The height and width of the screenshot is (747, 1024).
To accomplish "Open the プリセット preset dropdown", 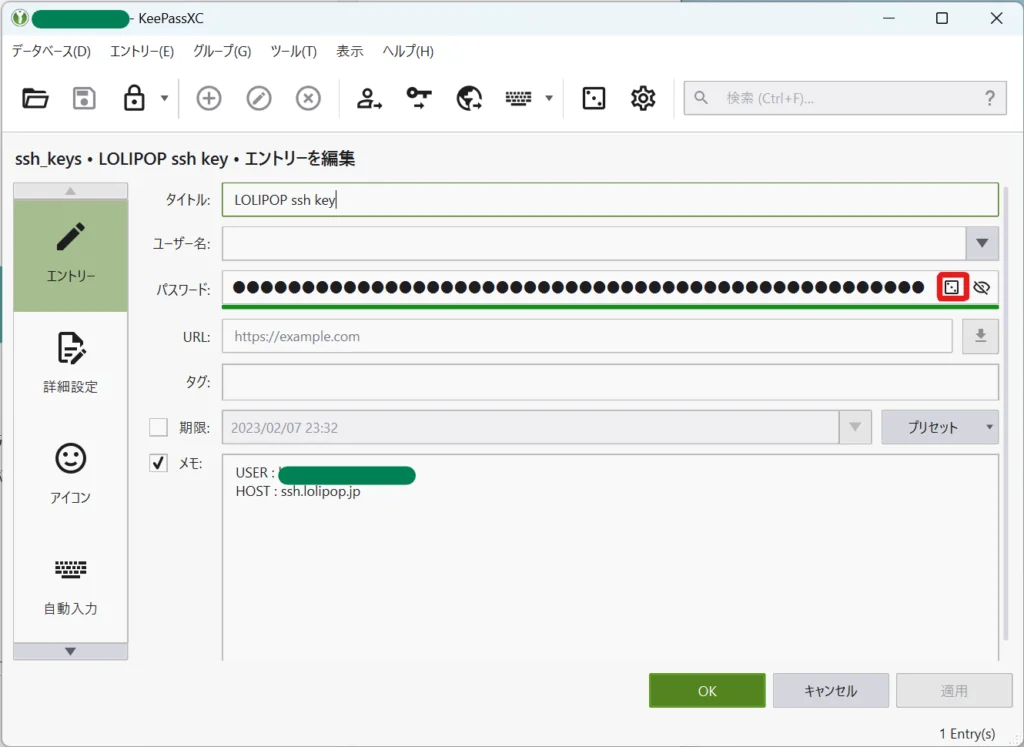I will click(939, 427).
